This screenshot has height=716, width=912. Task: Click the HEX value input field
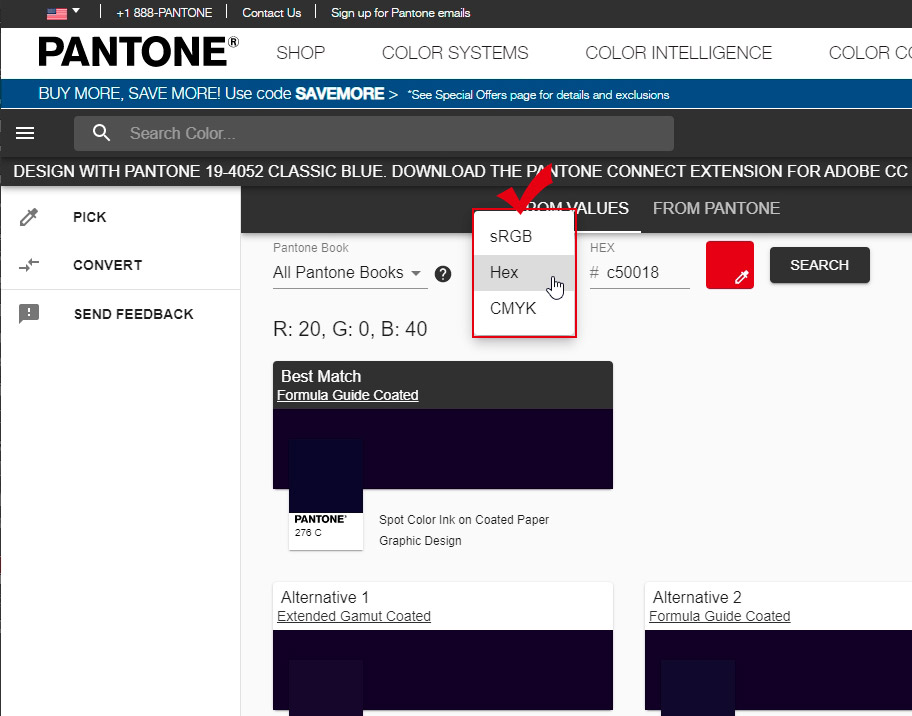coord(639,273)
